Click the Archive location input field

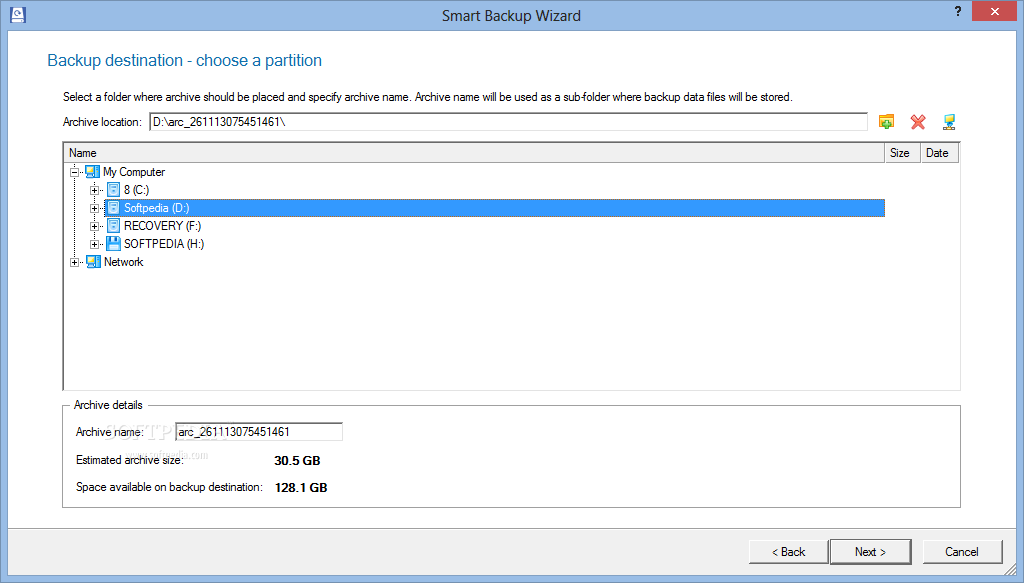tap(508, 121)
